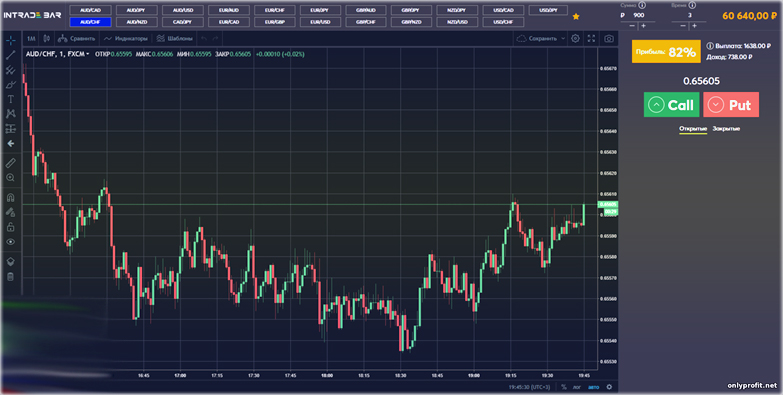This screenshot has width=783, height=395.
Task: Click the Сохранить cloud save button
Action: (x=537, y=38)
